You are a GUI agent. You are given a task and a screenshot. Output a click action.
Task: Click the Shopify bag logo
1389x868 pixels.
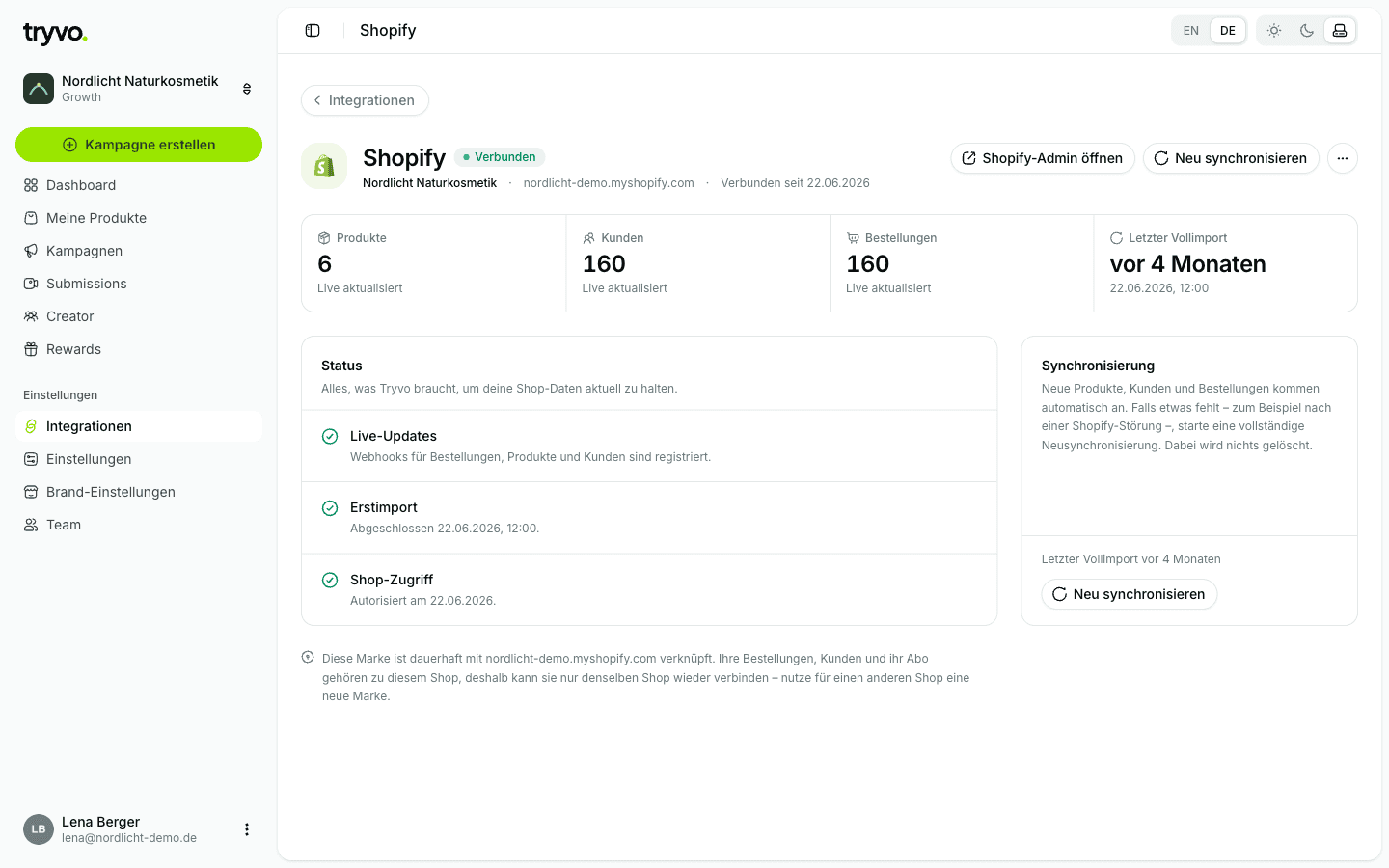tap(324, 166)
